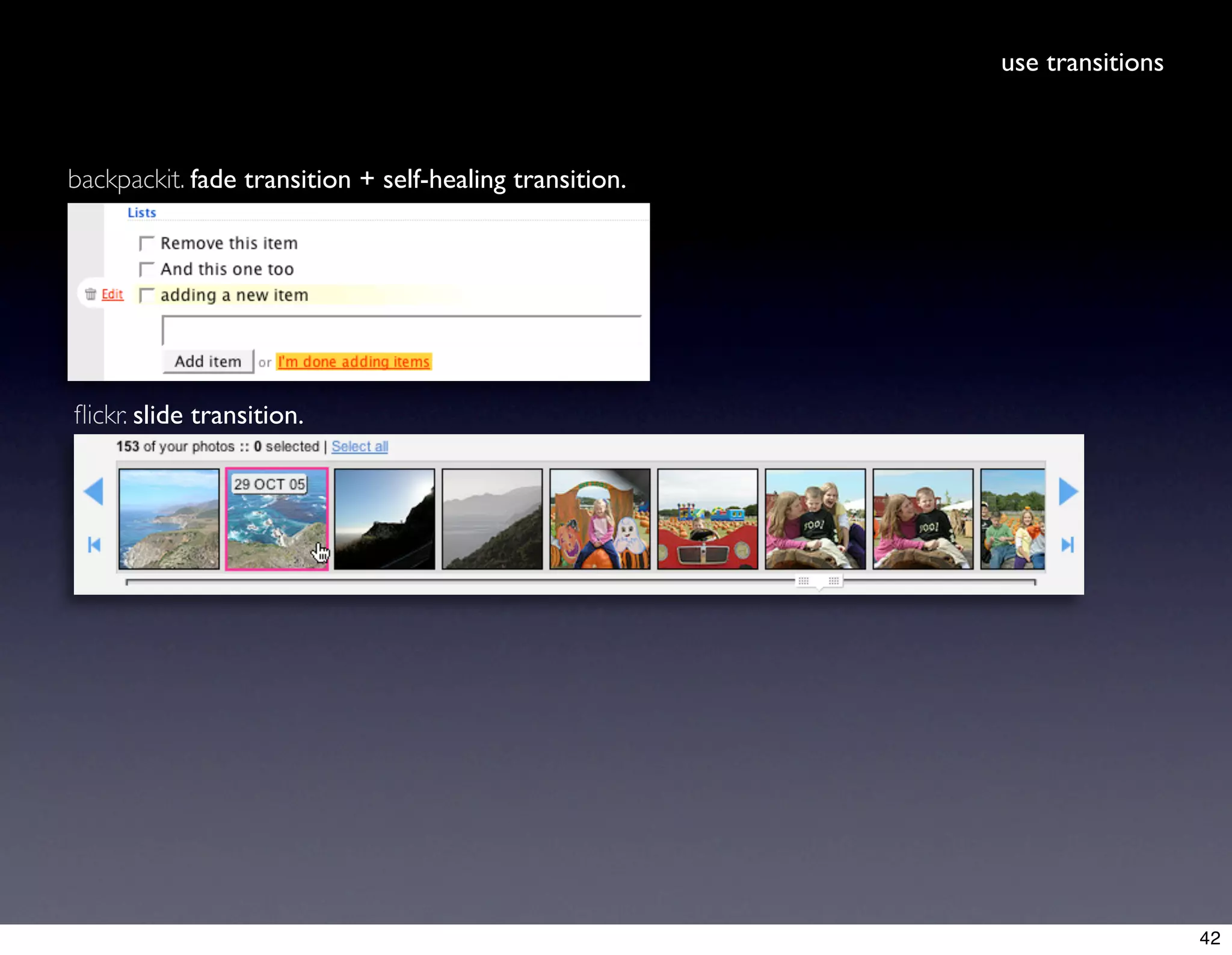Click the left arrow to scroll photos back
Viewport: 1232px width, 955px height.
(x=94, y=491)
